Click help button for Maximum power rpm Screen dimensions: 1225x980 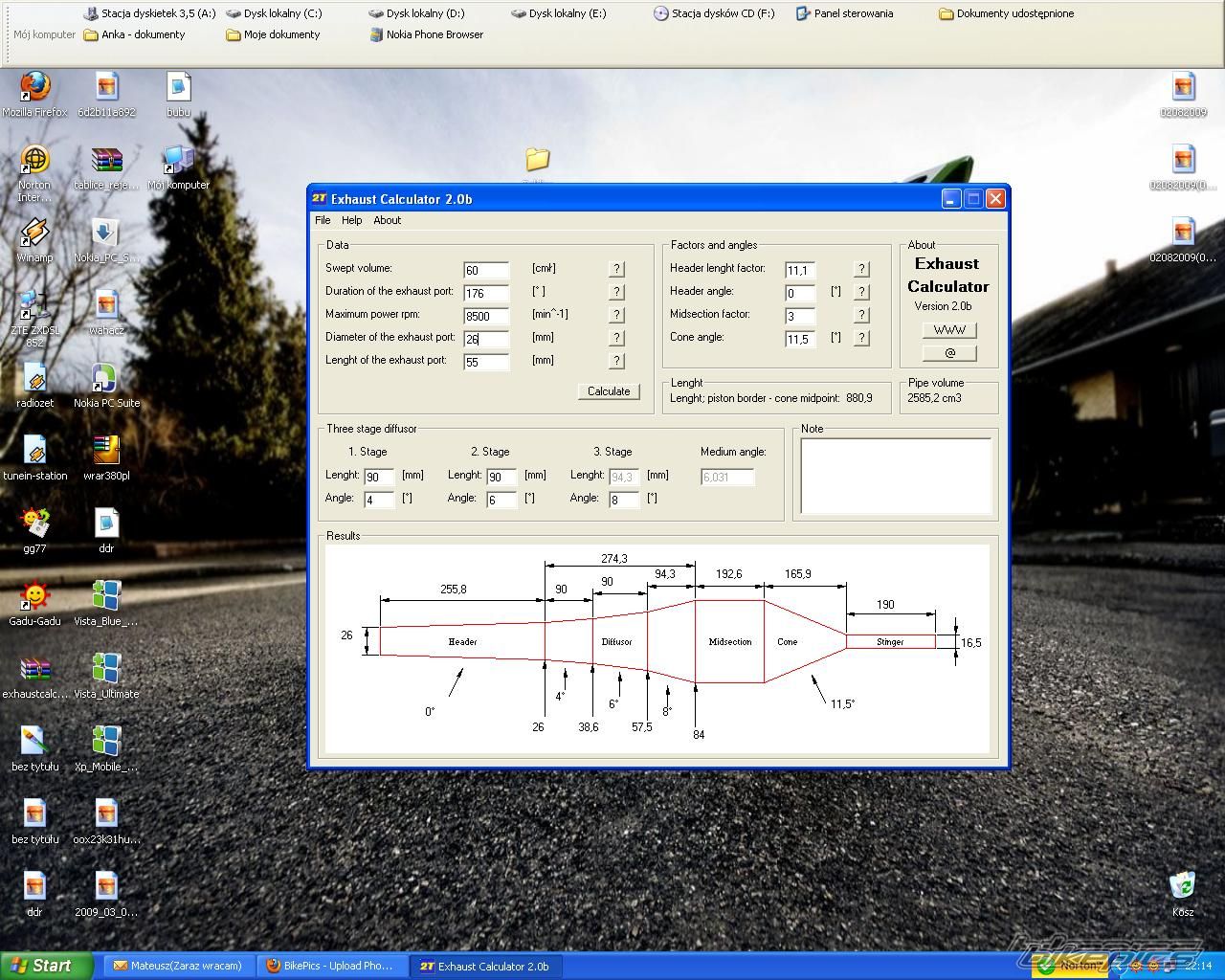(616, 316)
